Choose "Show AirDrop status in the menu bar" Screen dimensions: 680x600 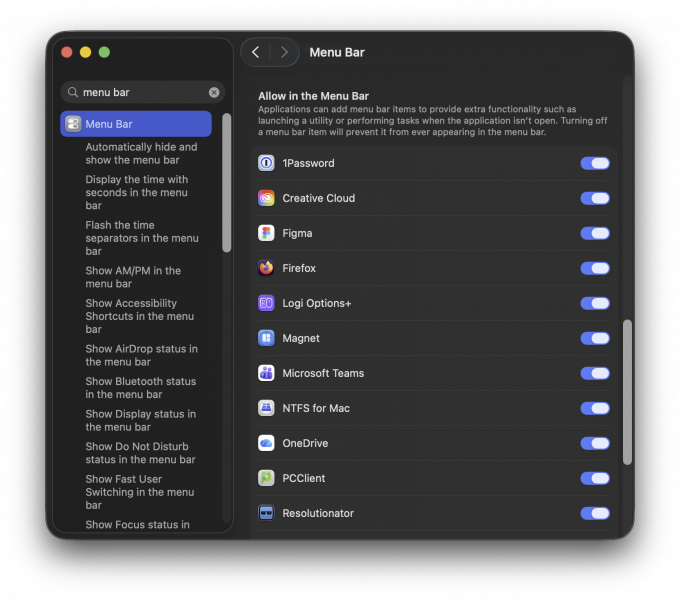pyautogui.click(x=141, y=355)
